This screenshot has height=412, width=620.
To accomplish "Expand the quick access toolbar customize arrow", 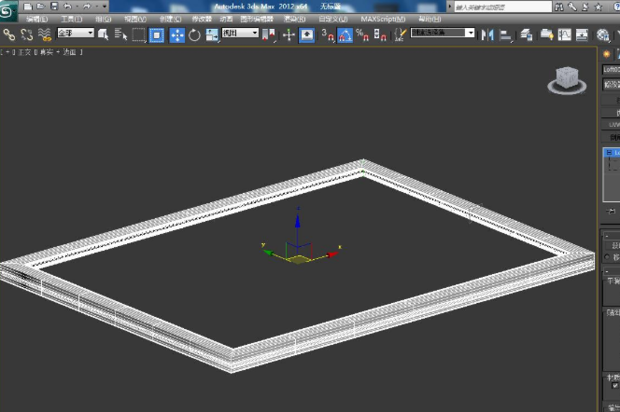I will (x=105, y=6).
